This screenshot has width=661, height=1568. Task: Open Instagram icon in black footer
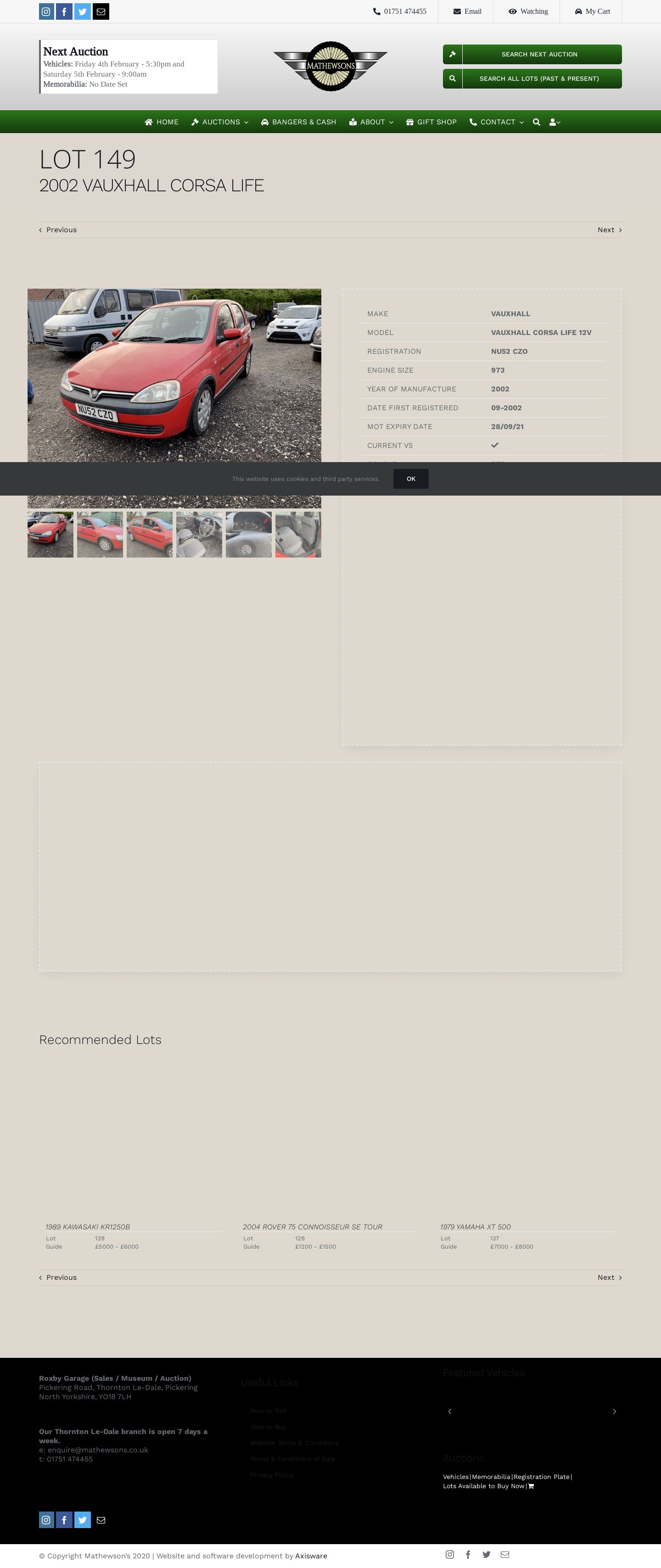click(46, 1520)
